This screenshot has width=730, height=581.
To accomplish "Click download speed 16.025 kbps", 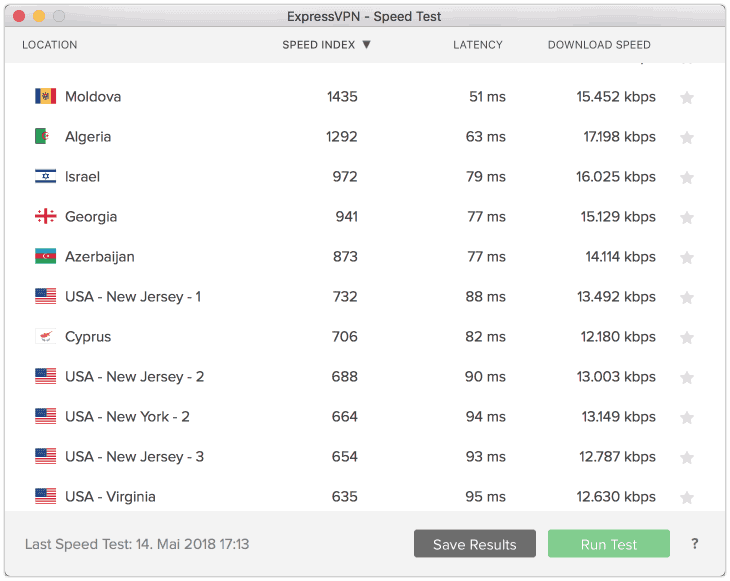I will (x=616, y=177).
